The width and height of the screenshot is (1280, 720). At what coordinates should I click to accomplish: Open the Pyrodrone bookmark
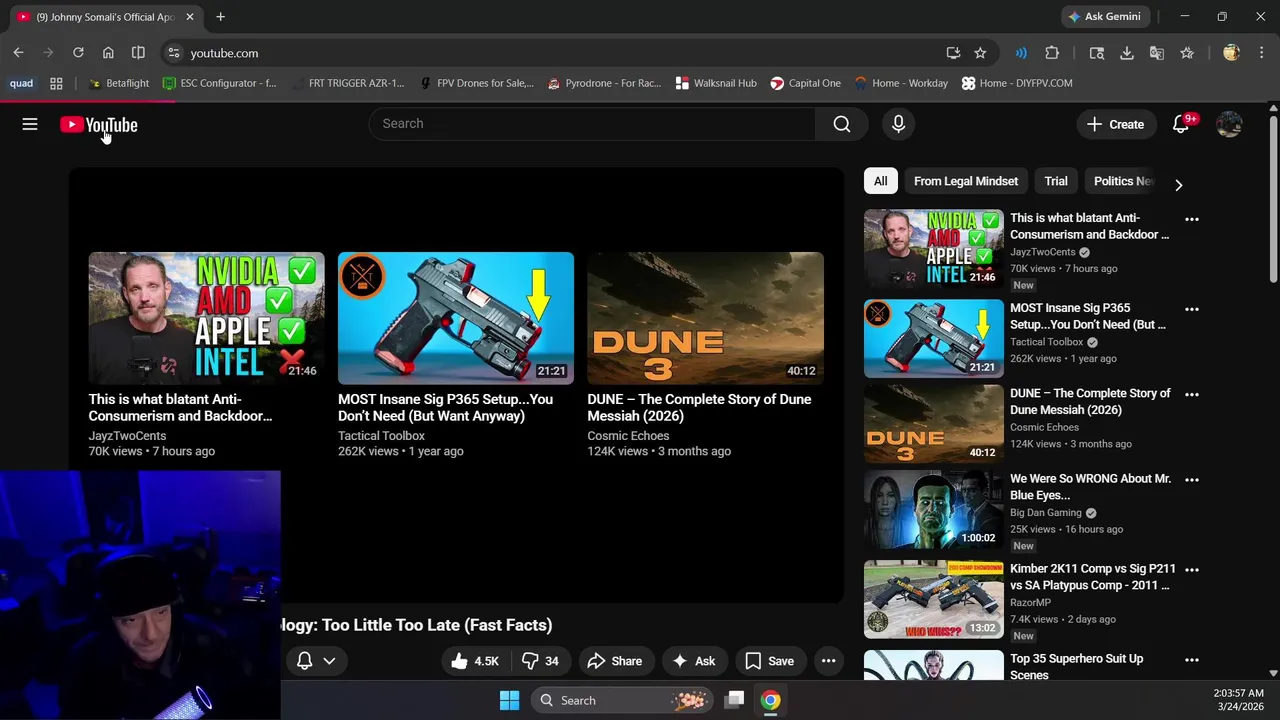coord(604,83)
